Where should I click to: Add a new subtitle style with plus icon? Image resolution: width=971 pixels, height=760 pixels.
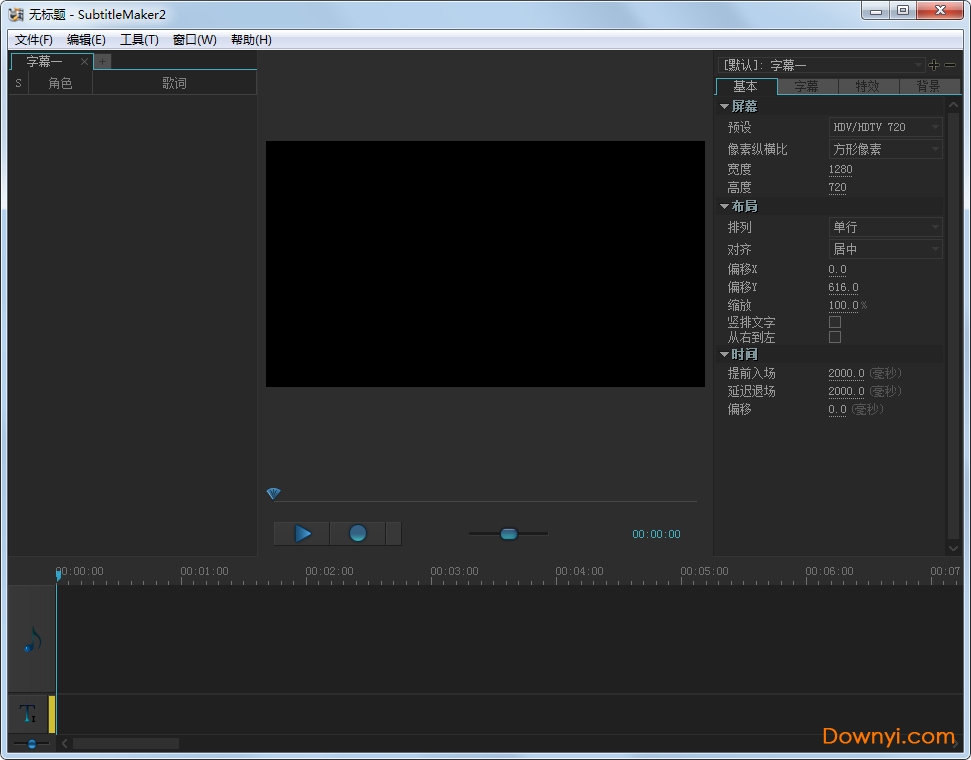[x=934, y=65]
